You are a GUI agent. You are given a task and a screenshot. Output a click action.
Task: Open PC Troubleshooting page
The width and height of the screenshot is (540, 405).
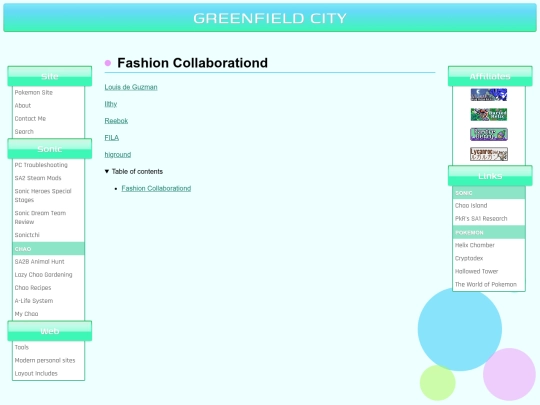tap(41, 165)
